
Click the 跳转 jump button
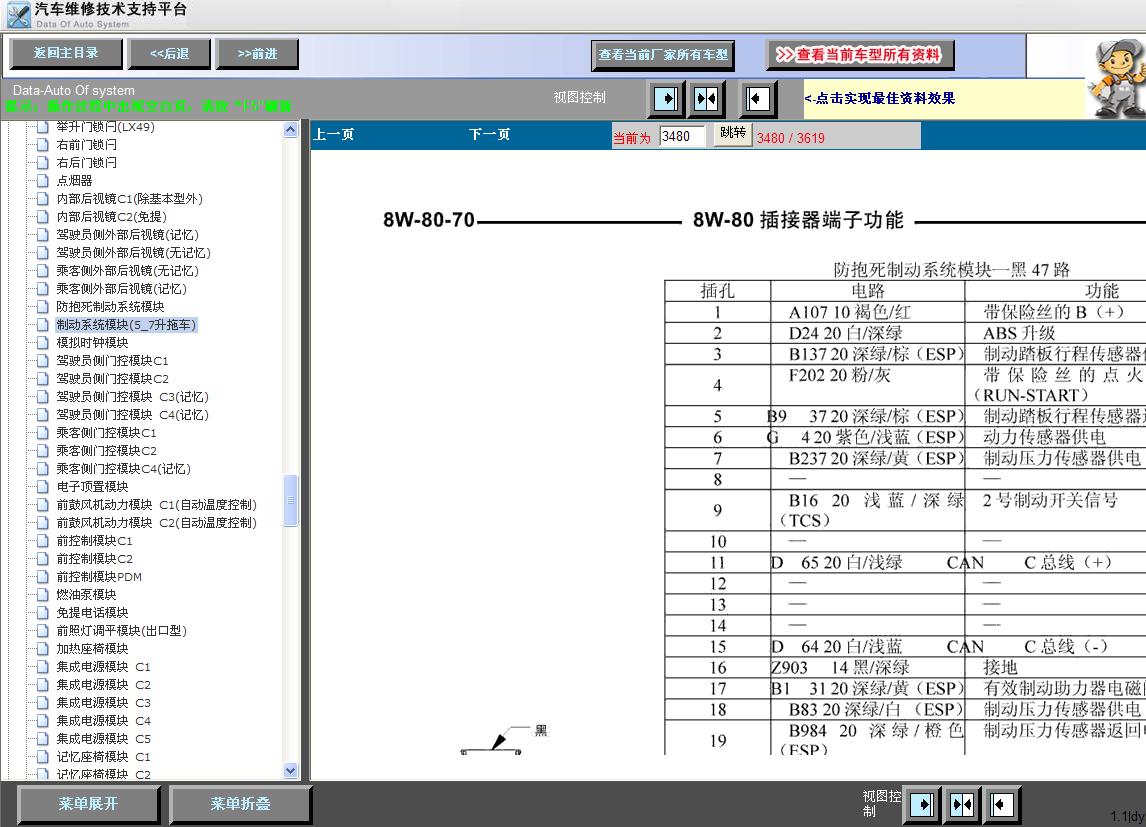tap(732, 134)
